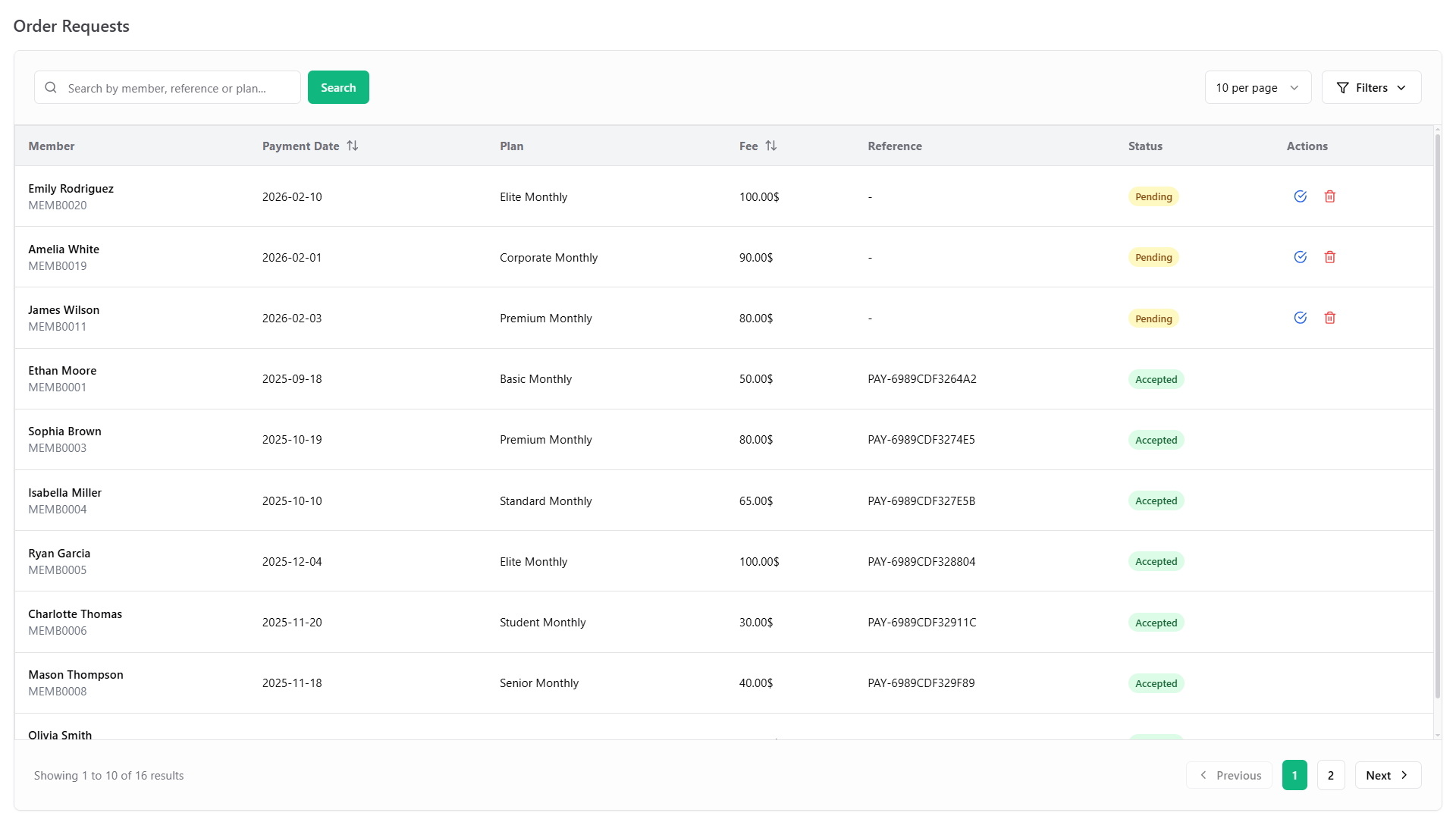This screenshot has width=1456, height=819.
Task: Click payment date 2025-12-04
Action: click(x=292, y=562)
